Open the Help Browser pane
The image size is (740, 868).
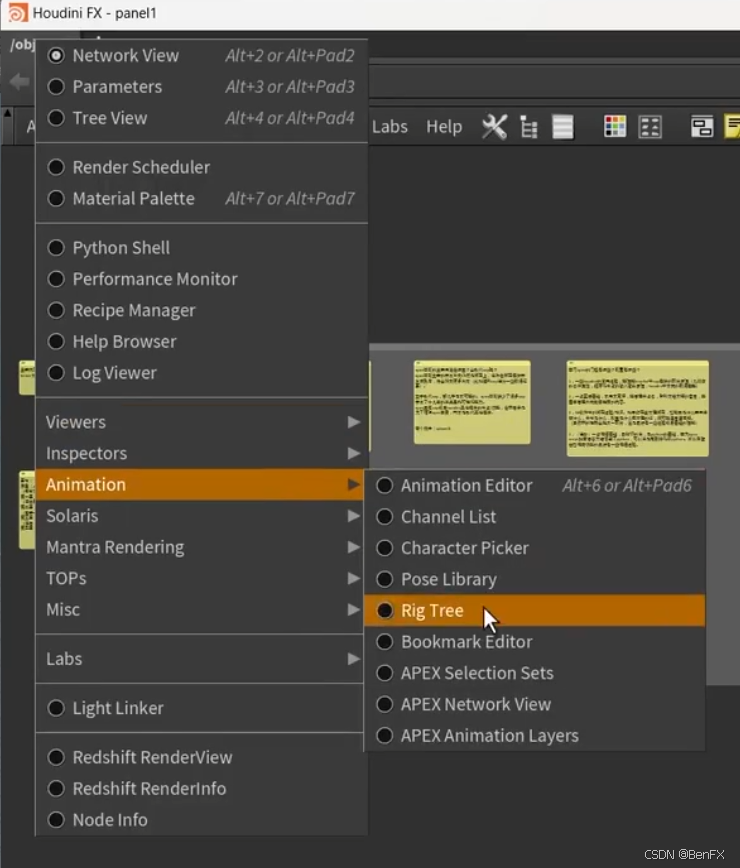(201, 342)
